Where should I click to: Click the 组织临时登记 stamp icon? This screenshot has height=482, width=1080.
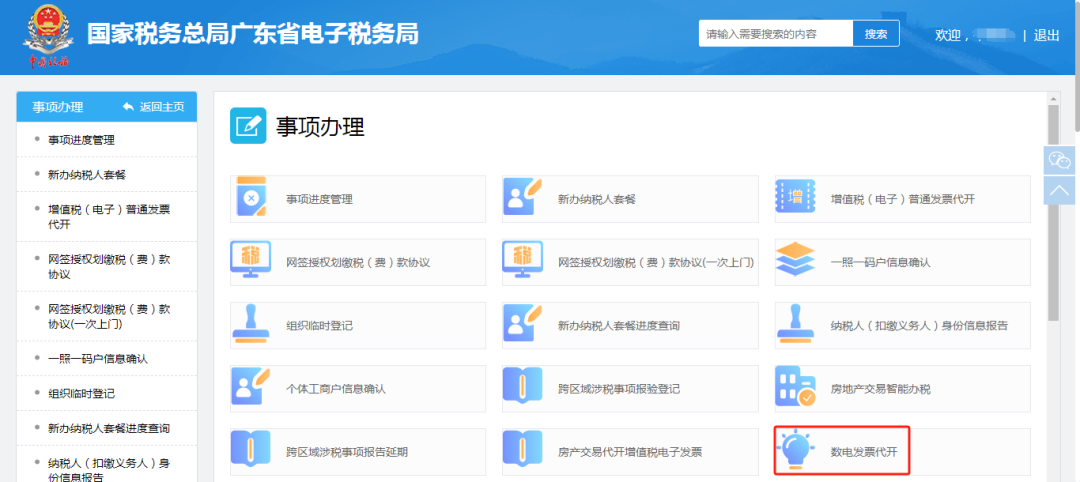coord(251,323)
